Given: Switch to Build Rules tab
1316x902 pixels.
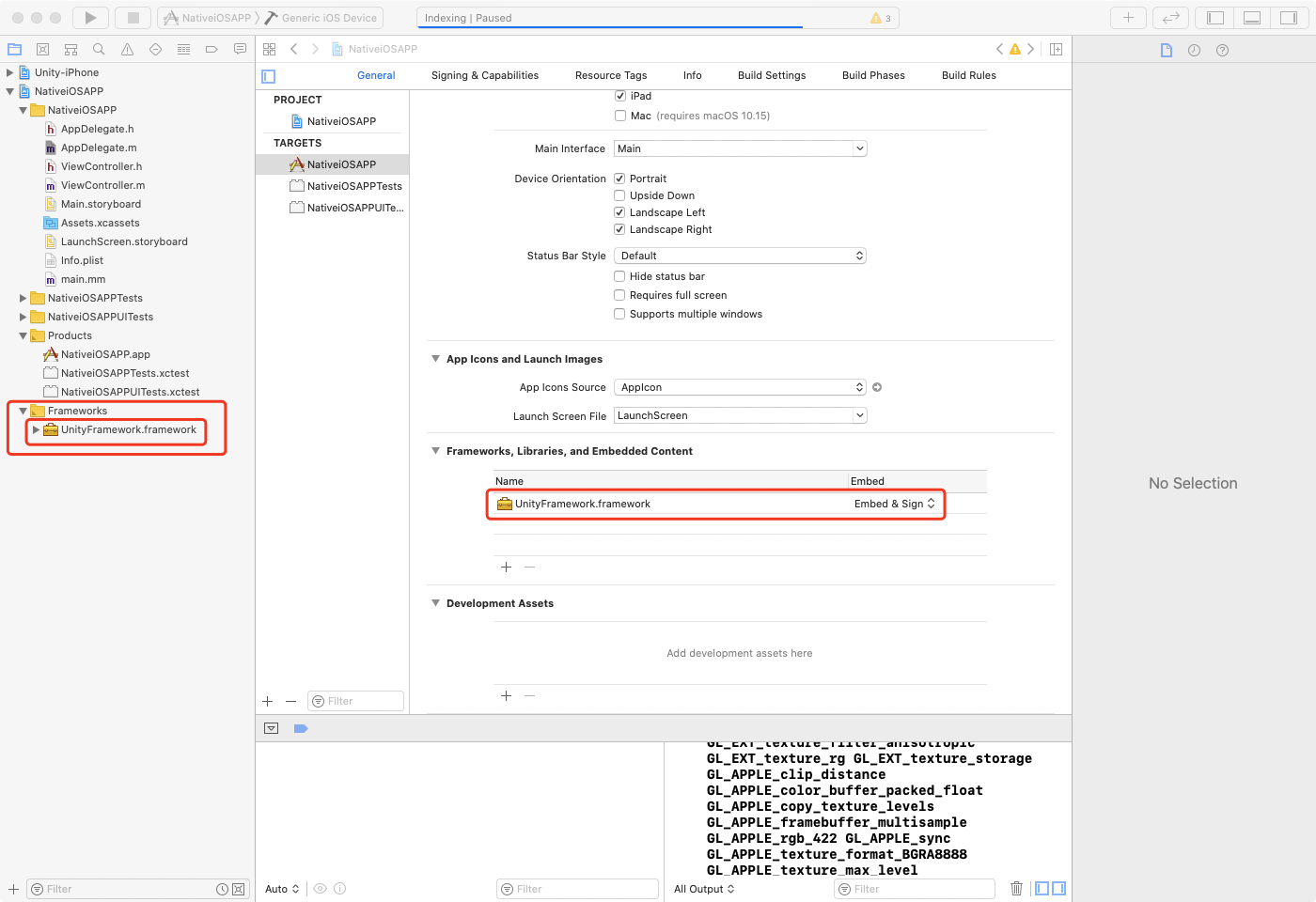Looking at the screenshot, I should pyautogui.click(x=969, y=75).
